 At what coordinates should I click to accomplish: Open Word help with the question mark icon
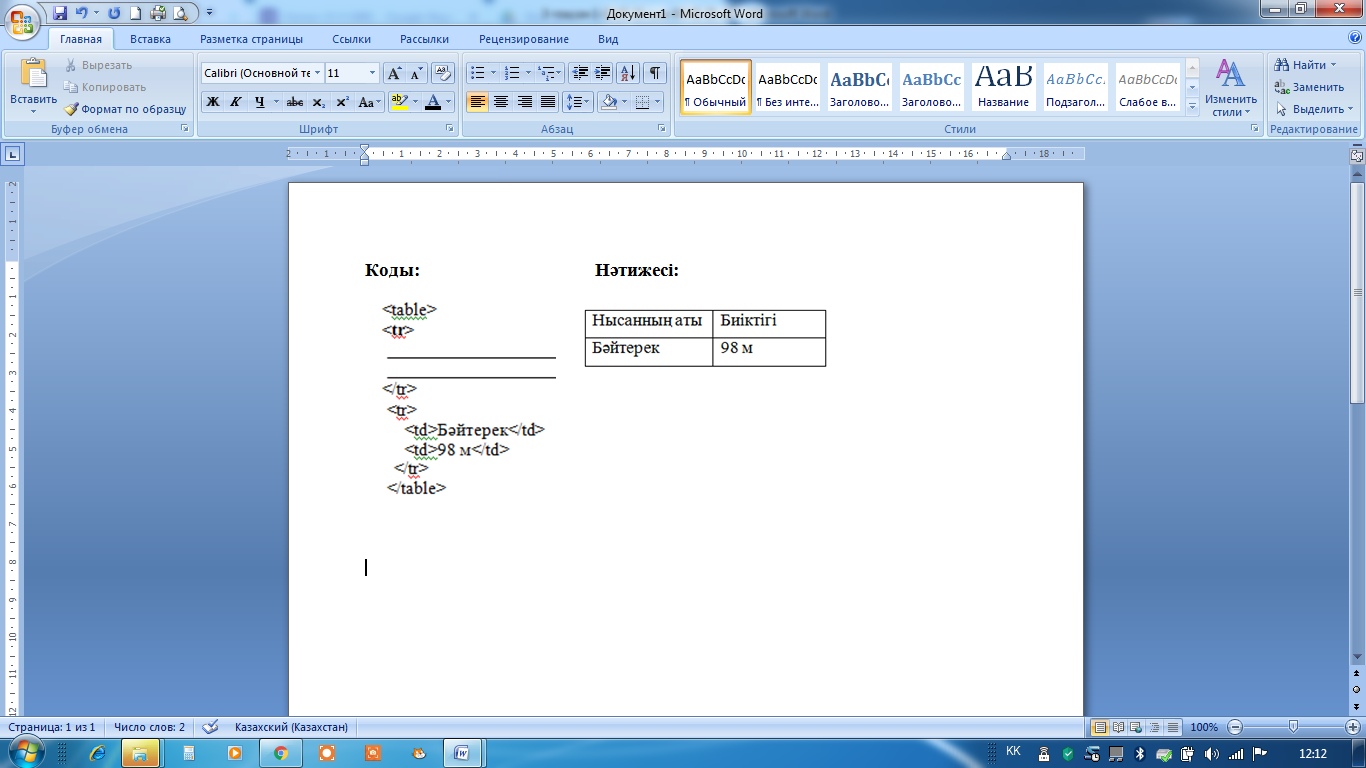[x=1353, y=39]
